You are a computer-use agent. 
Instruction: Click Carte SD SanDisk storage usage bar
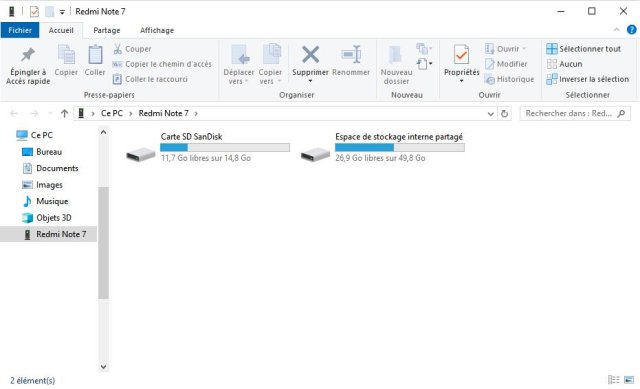click(225, 147)
